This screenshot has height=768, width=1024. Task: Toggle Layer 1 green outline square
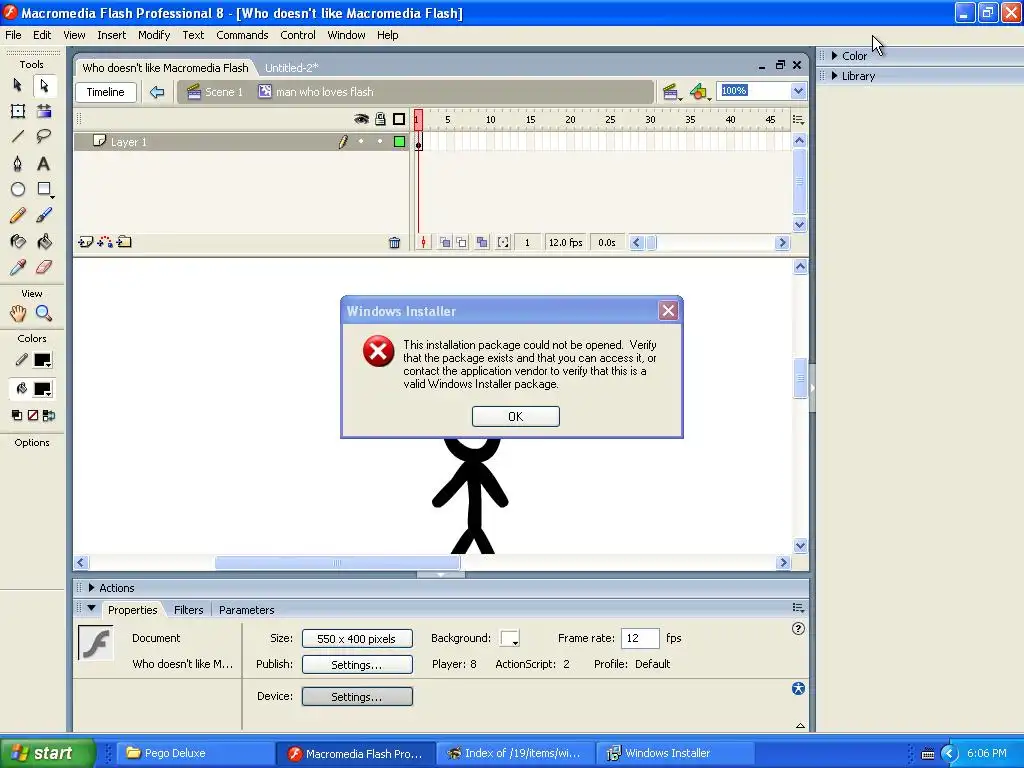(399, 142)
